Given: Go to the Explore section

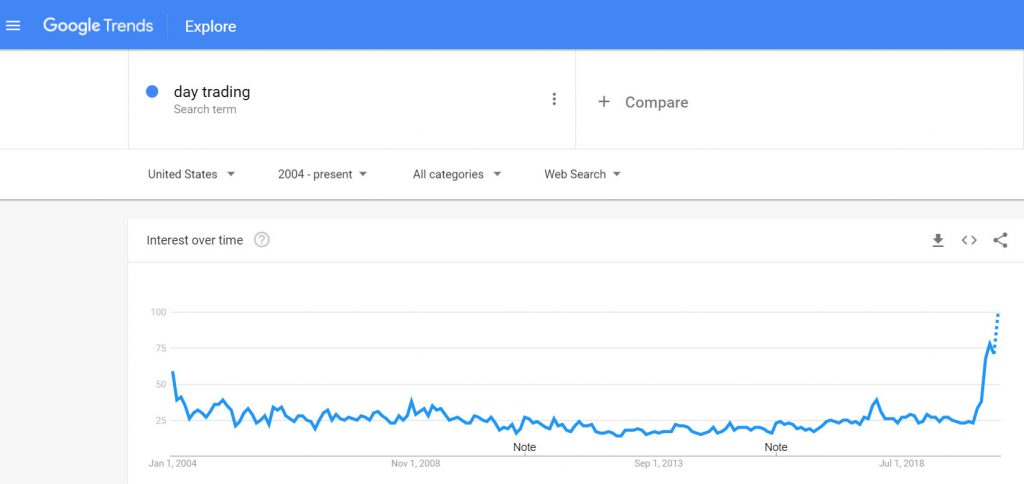Looking at the screenshot, I should pyautogui.click(x=210, y=27).
